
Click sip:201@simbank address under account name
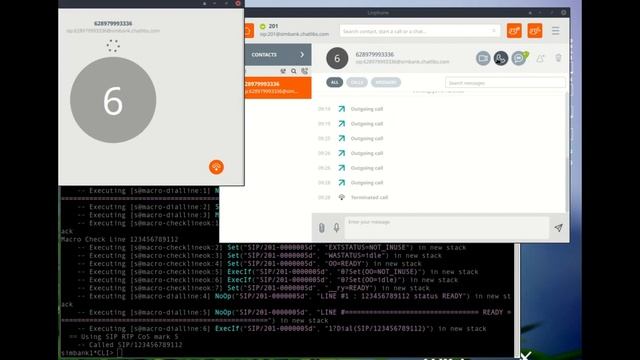coord(294,34)
